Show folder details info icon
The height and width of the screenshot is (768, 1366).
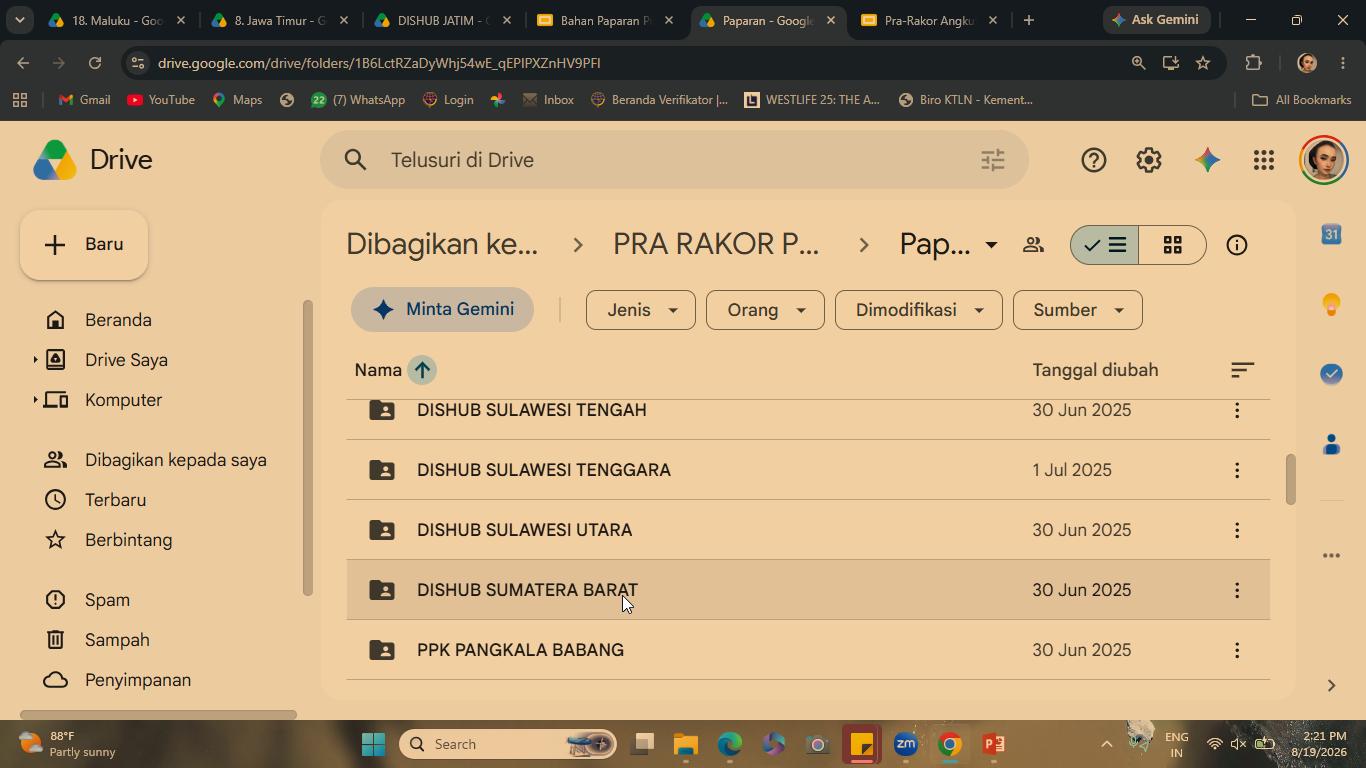click(x=1237, y=245)
